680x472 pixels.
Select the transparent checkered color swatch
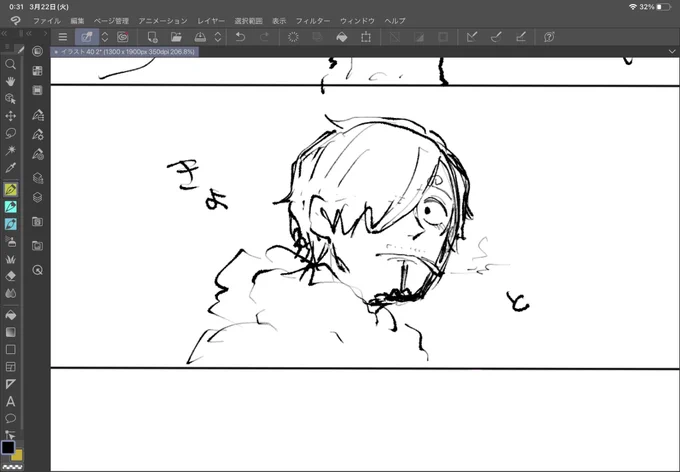point(12,467)
